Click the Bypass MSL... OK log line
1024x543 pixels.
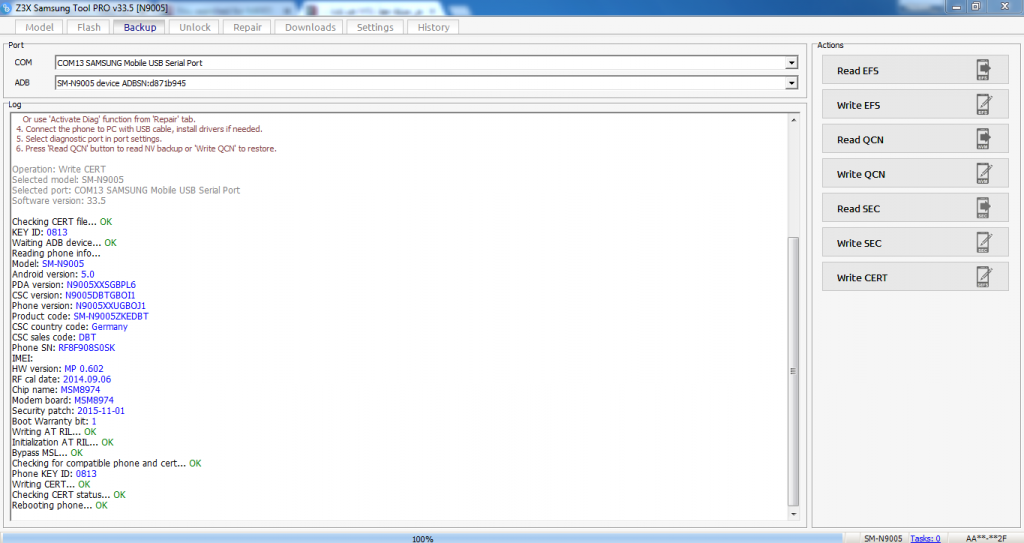click(48, 453)
